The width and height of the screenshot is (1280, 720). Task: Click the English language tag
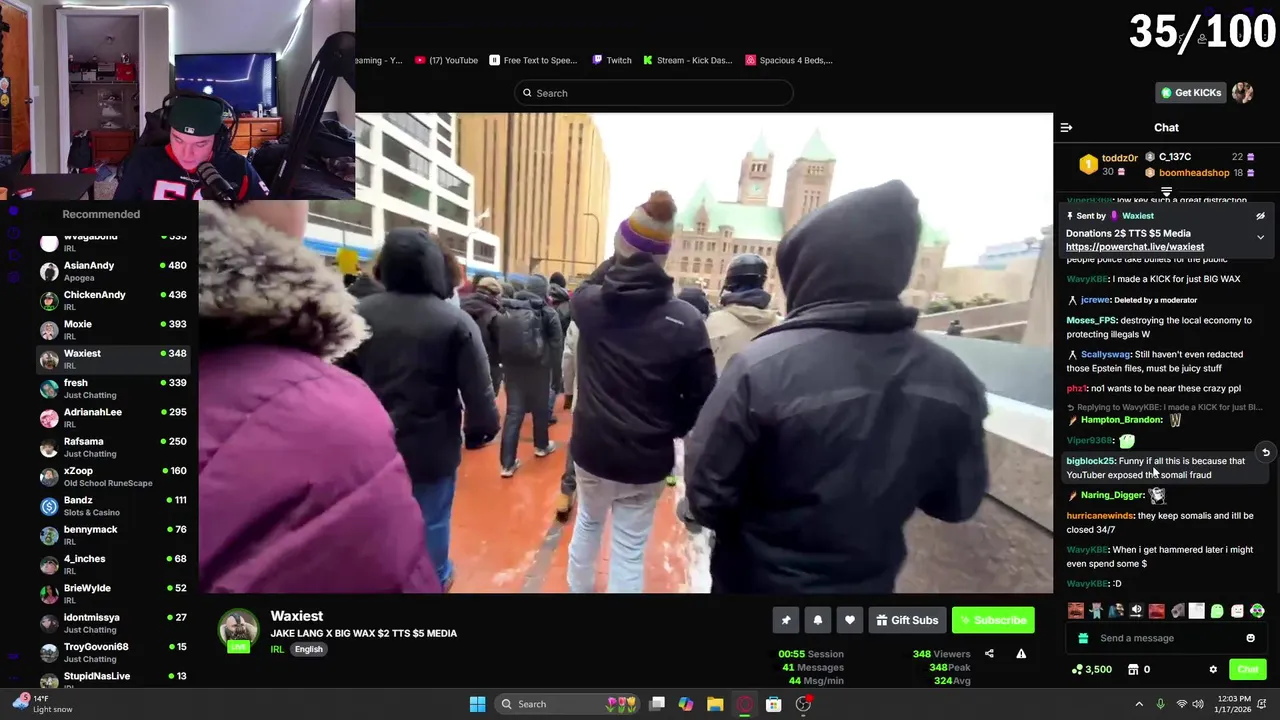click(308, 649)
